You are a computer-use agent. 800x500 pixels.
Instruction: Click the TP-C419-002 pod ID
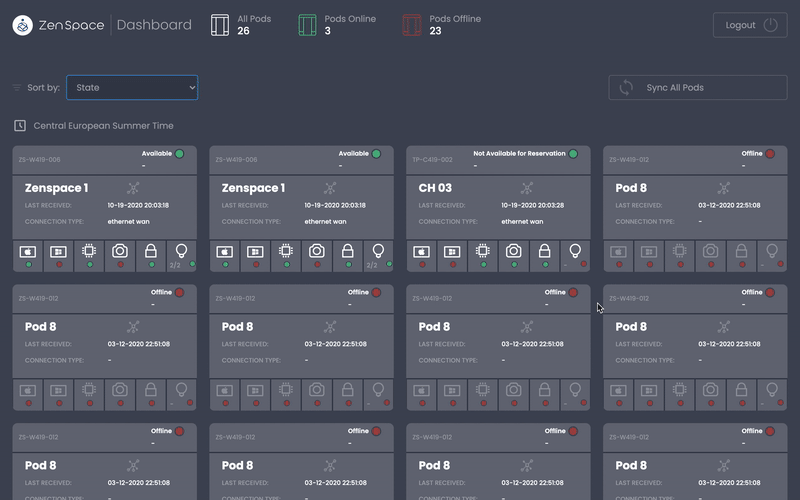[432, 160]
